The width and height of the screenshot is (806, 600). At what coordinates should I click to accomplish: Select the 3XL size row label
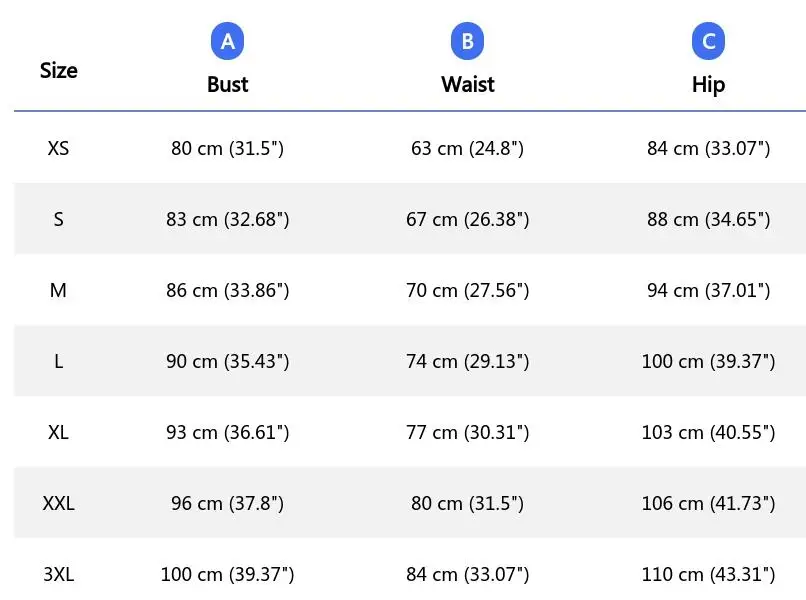click(x=59, y=574)
